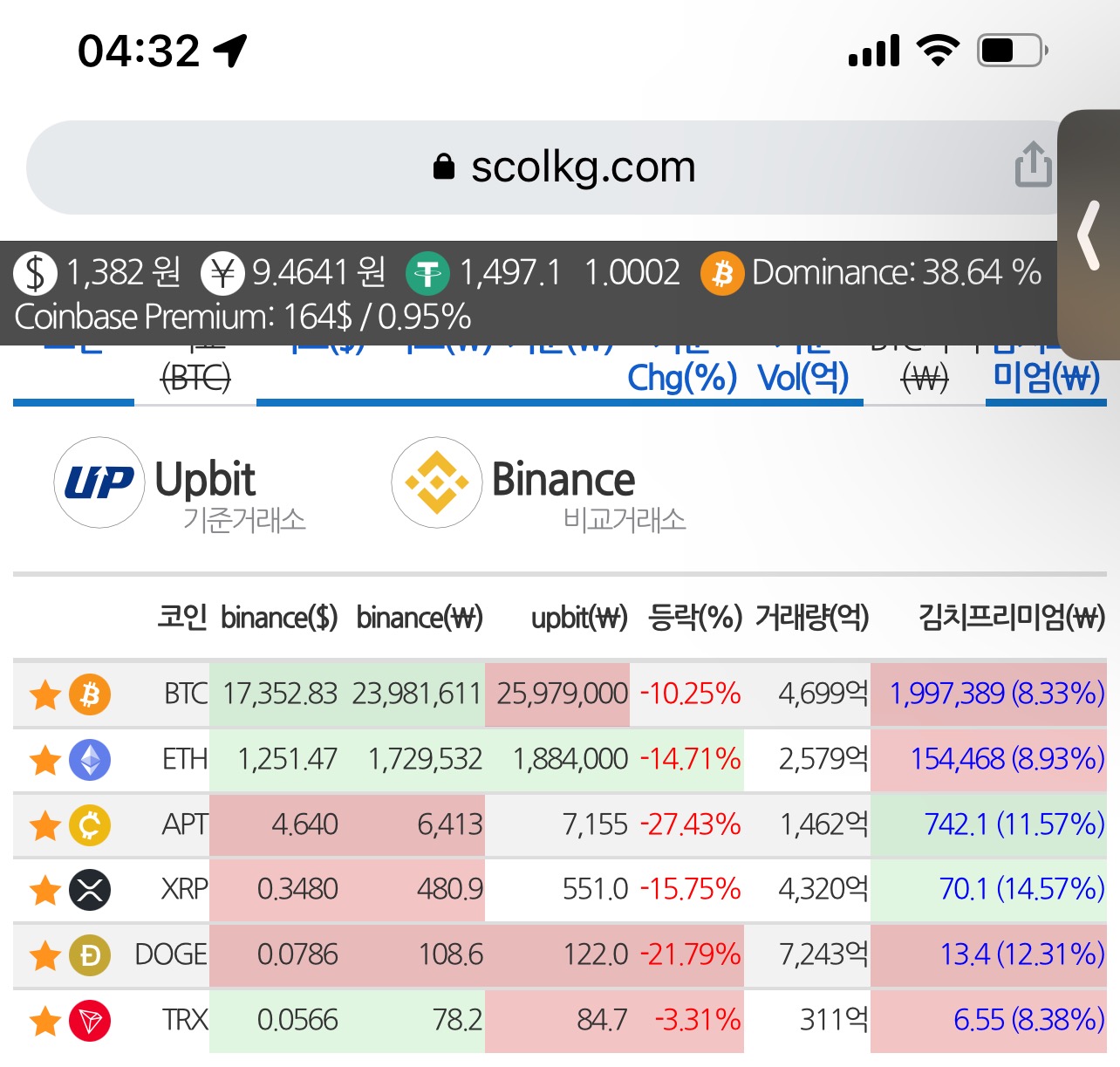Tap the TRON coin icon
The width and height of the screenshot is (1120, 1067).
click(90, 1021)
